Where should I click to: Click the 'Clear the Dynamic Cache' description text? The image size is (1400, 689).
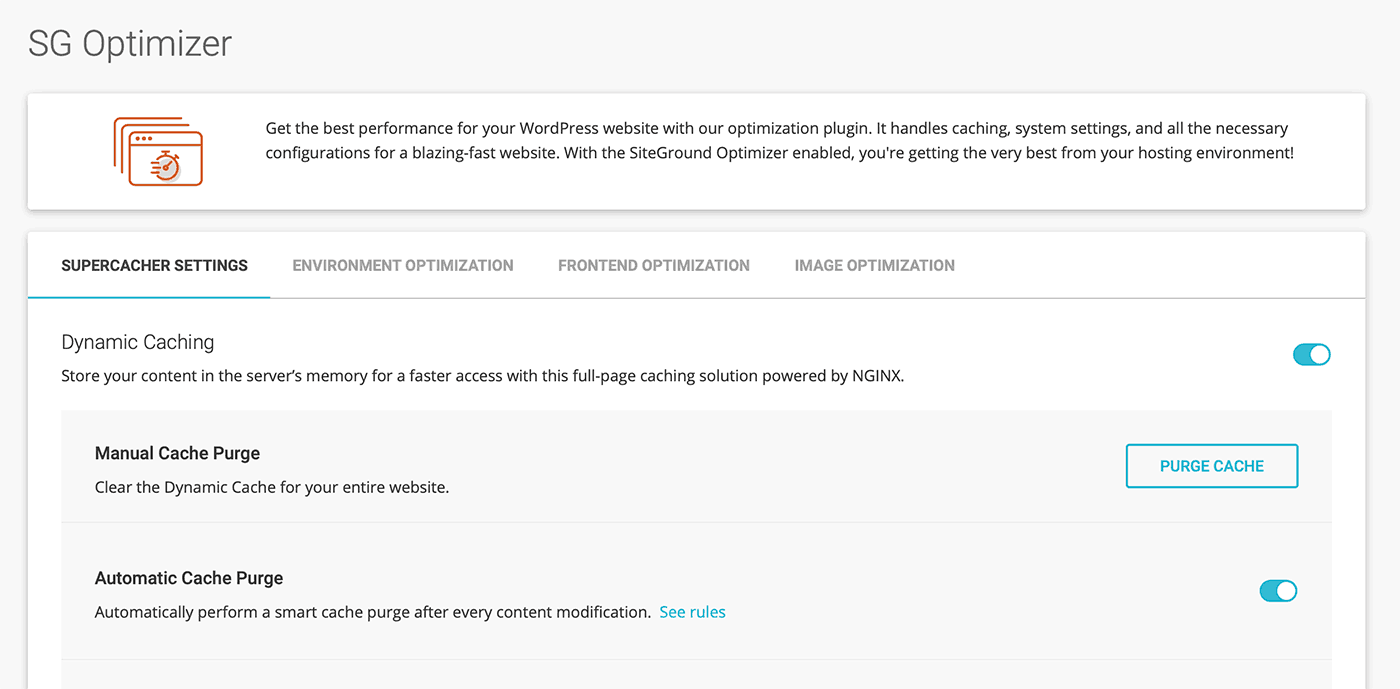[272, 488]
